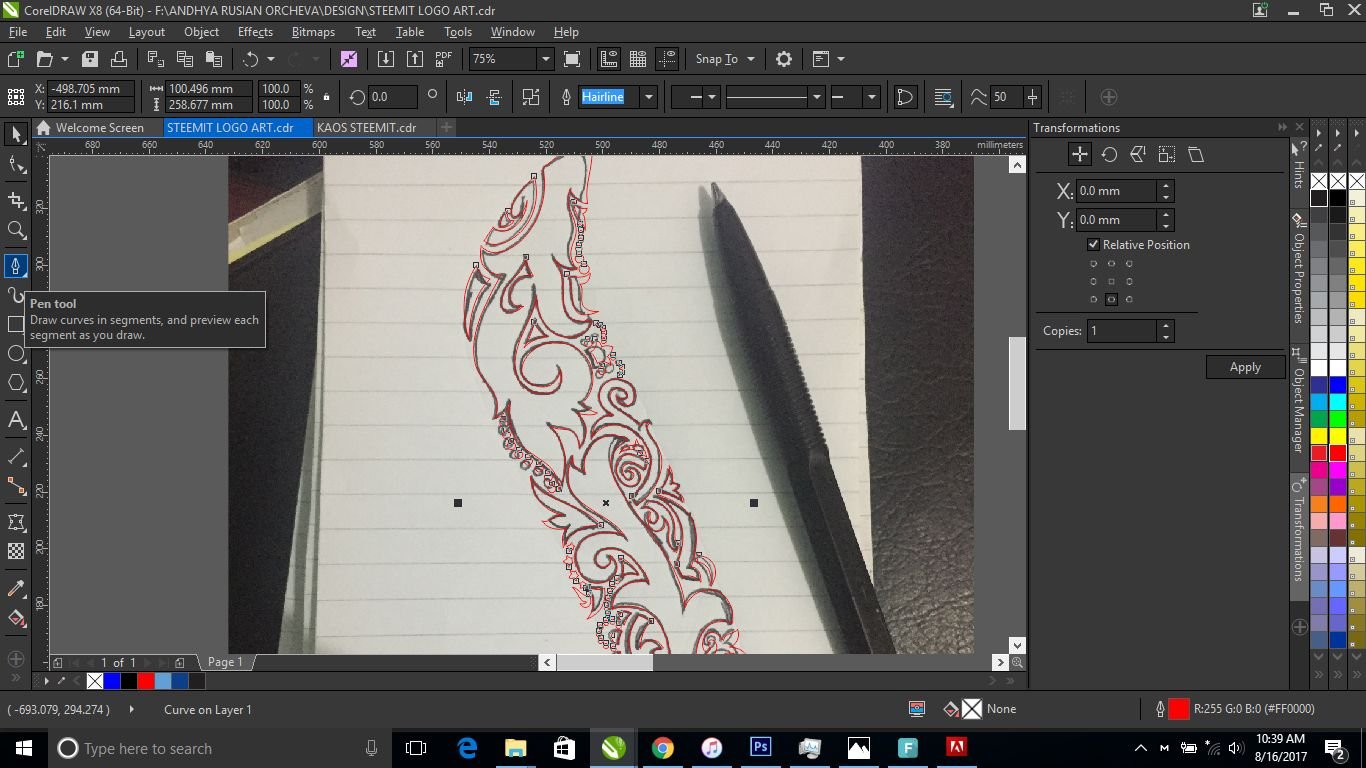The image size is (1366, 768).
Task: Choose the Crop tool
Action: tap(16, 200)
